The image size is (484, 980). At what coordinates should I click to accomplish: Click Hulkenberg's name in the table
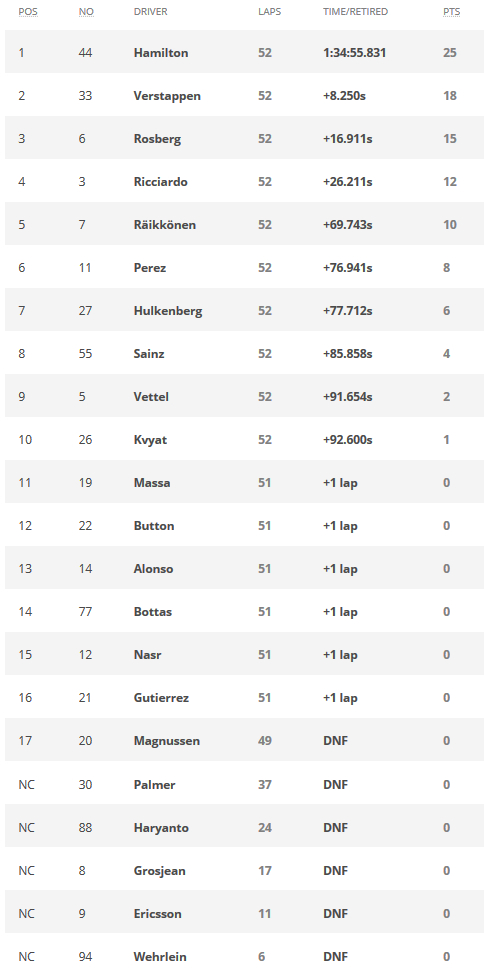(x=168, y=311)
